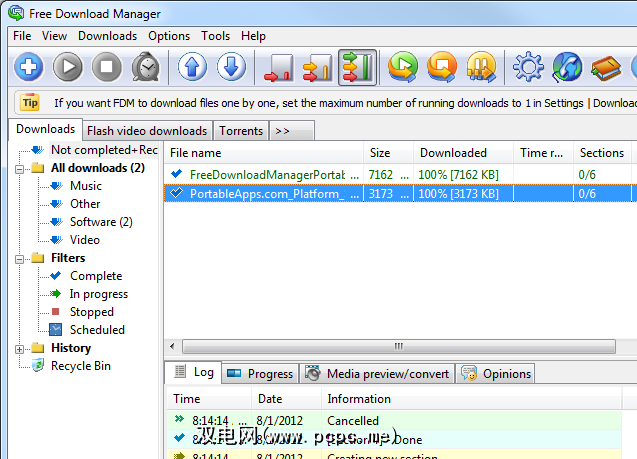
Task: Click the Information column header in log
Action: (x=471, y=398)
